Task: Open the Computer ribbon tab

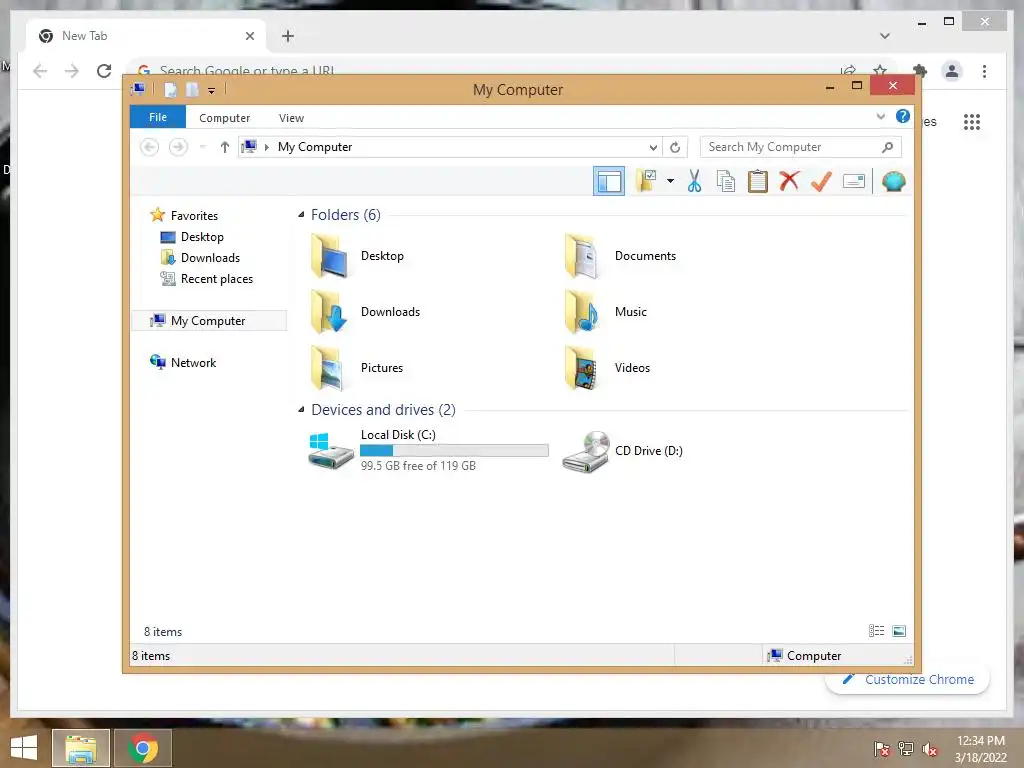Action: point(225,118)
